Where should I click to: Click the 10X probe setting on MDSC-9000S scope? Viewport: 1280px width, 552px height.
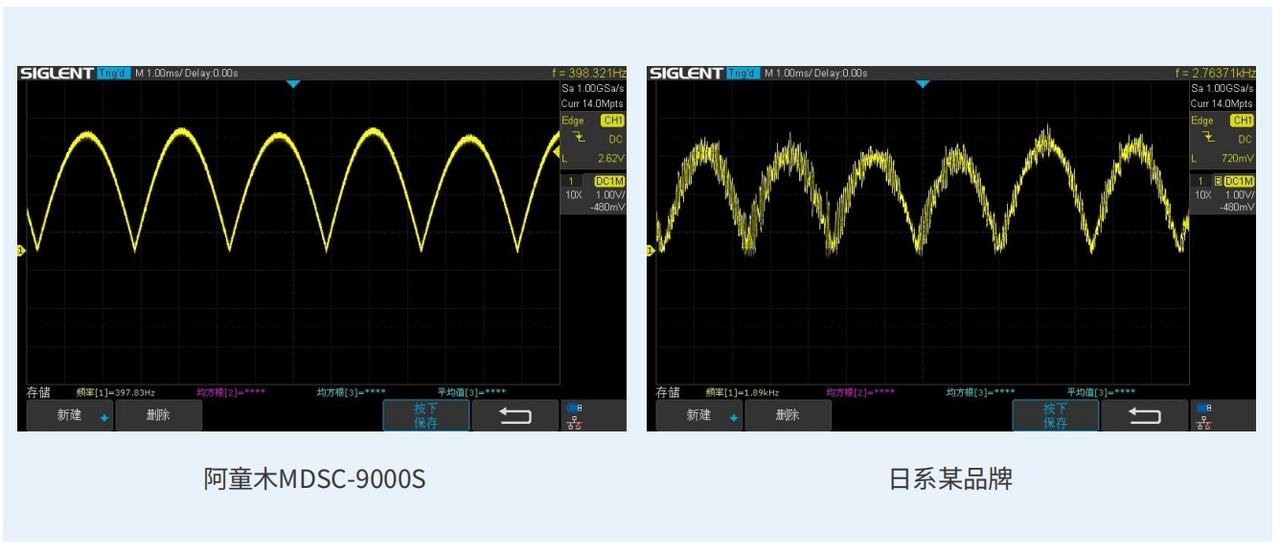573,195
